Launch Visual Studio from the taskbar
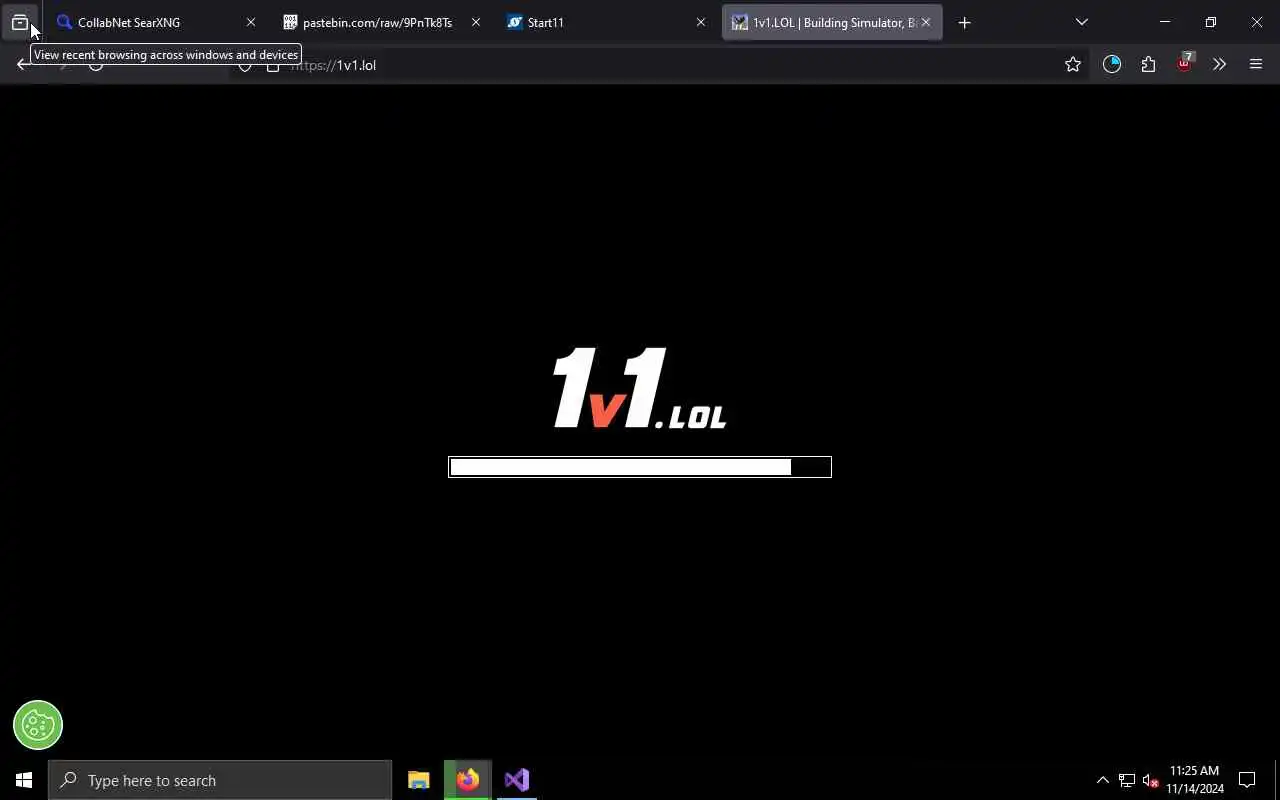The width and height of the screenshot is (1280, 800). coord(517,780)
